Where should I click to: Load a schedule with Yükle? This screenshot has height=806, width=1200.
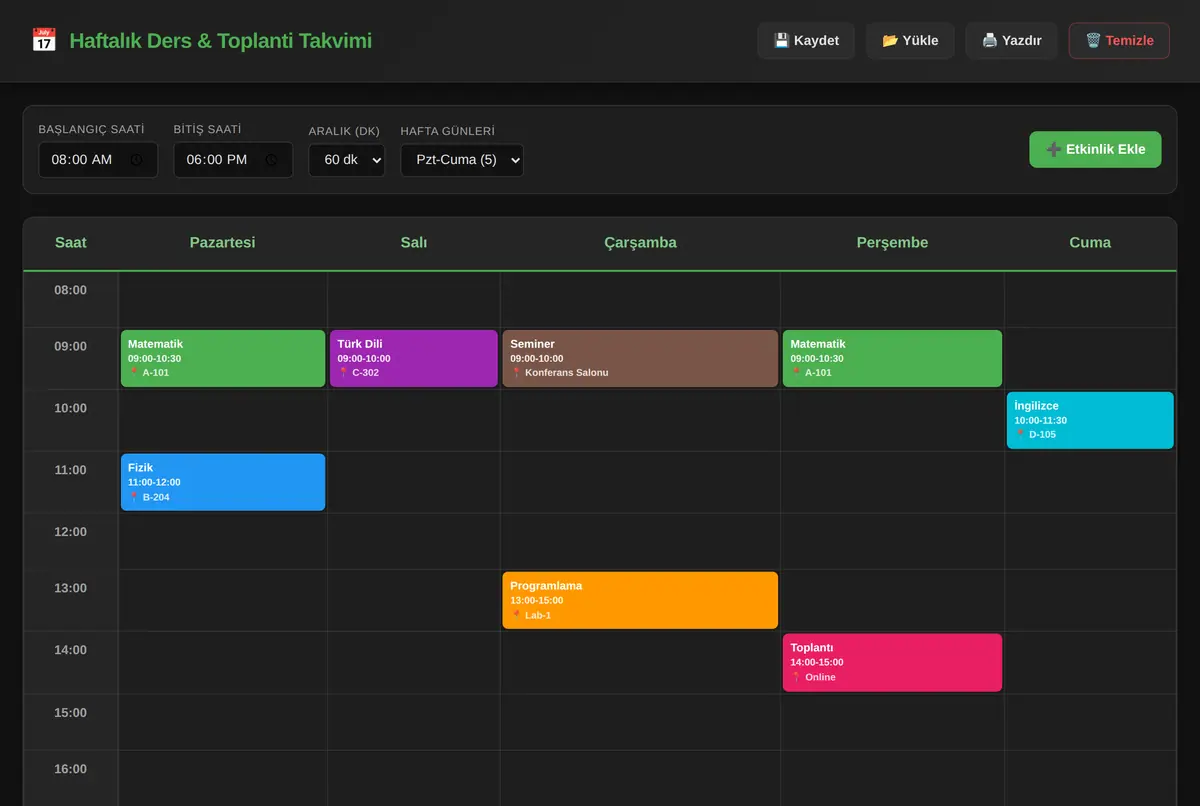point(910,41)
